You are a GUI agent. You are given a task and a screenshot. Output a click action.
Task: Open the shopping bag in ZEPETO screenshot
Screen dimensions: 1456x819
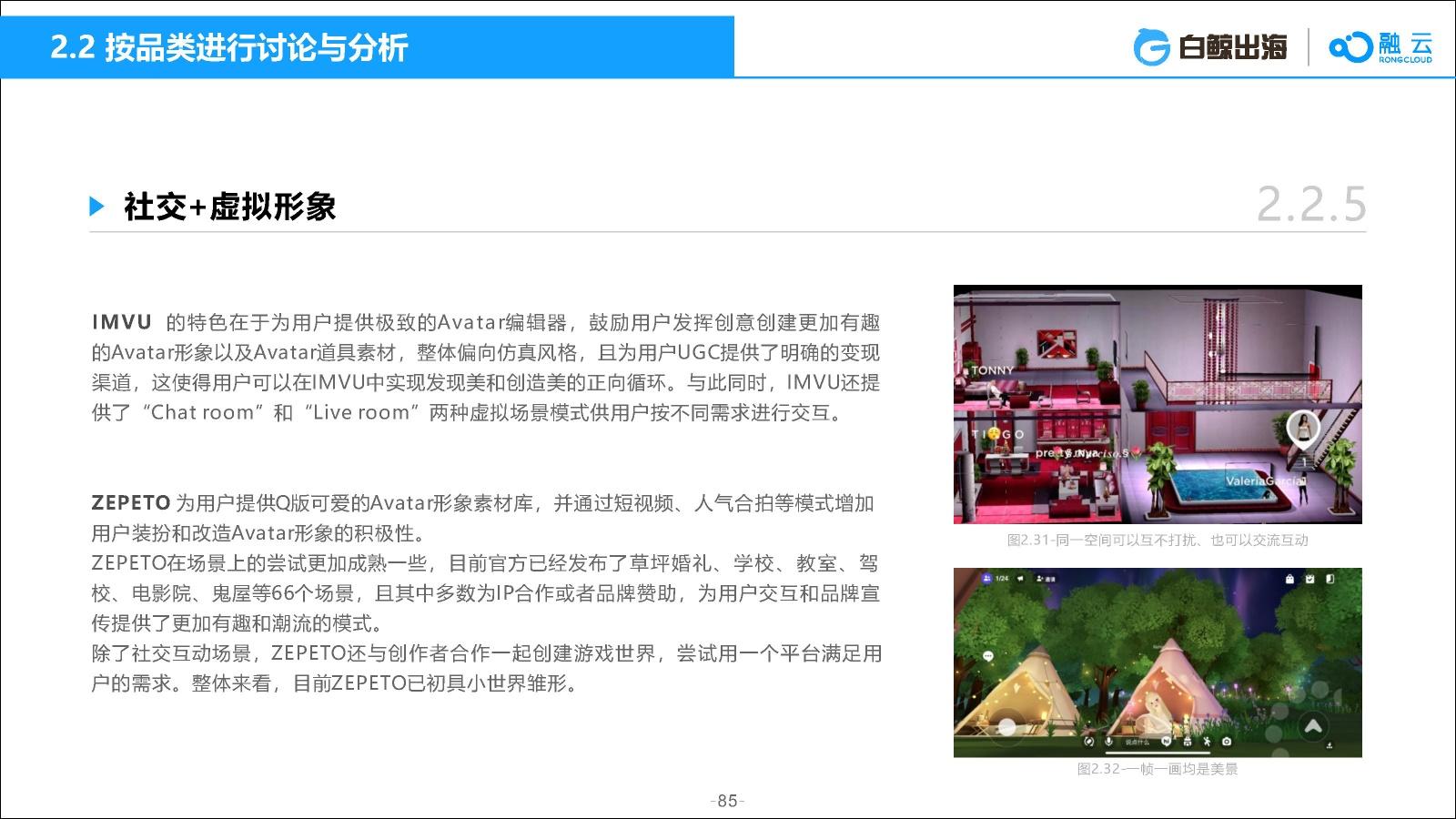click(1289, 579)
